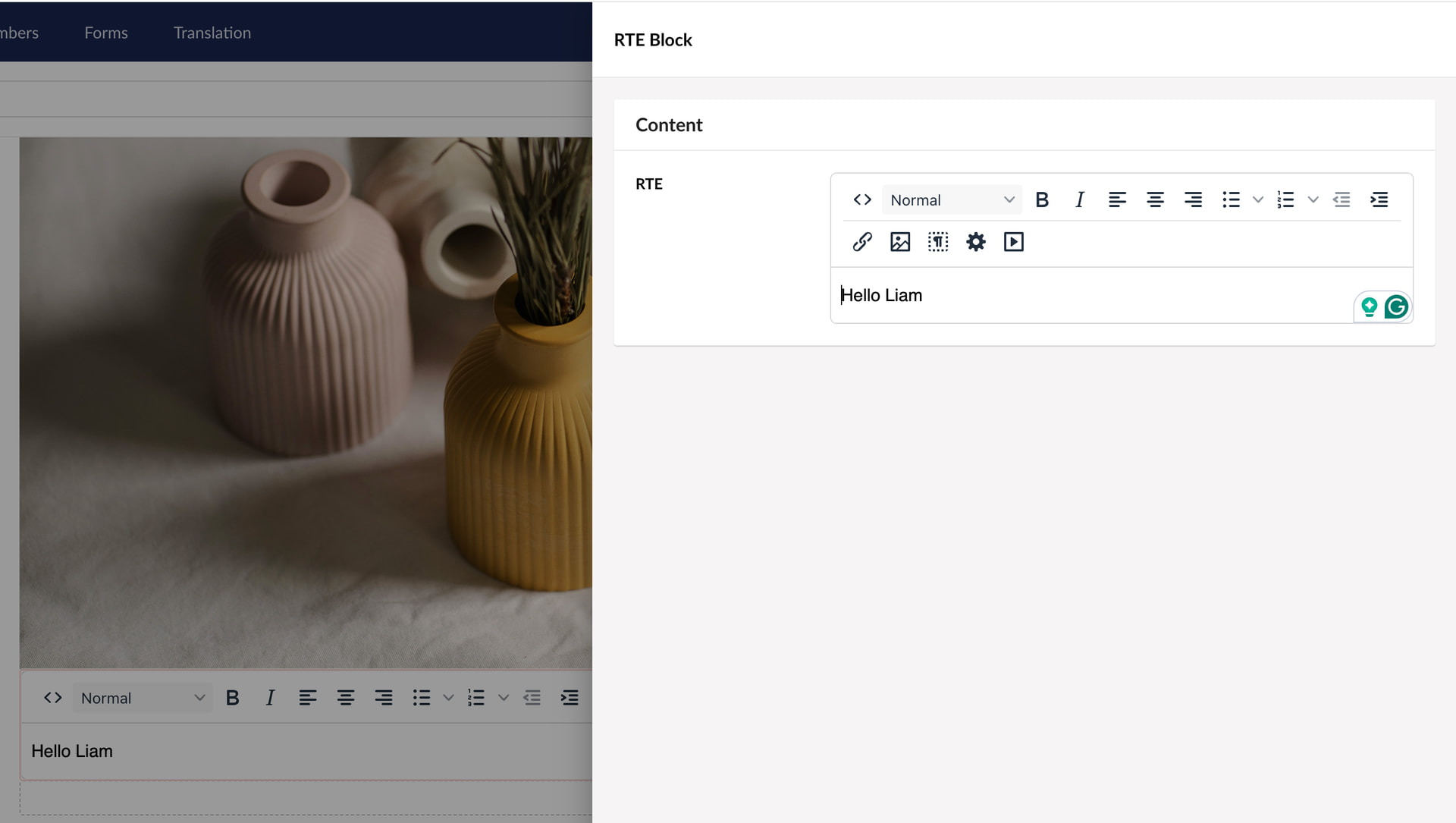The width and height of the screenshot is (1456, 823).
Task: Click the Grammarly G button
Action: (x=1396, y=307)
